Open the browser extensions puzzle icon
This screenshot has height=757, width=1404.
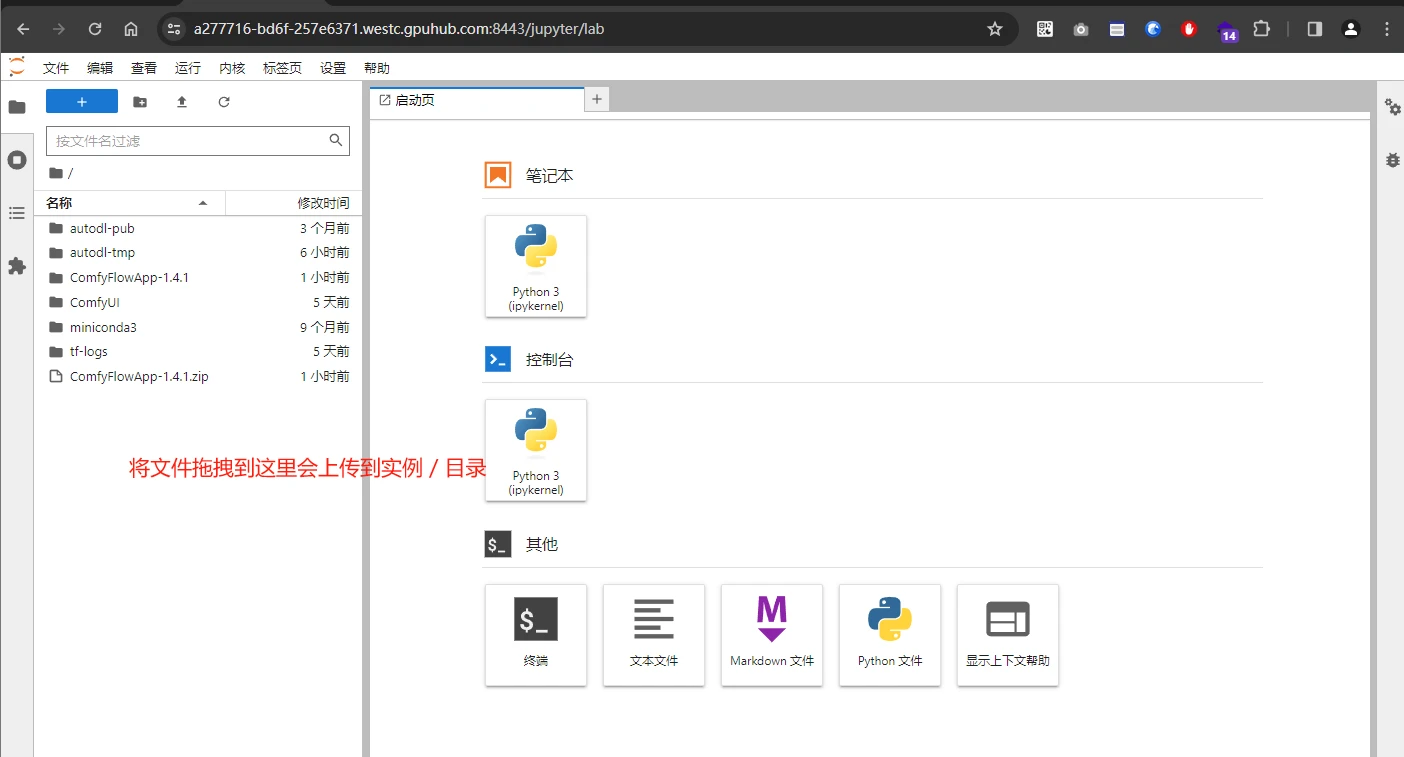(x=1262, y=29)
